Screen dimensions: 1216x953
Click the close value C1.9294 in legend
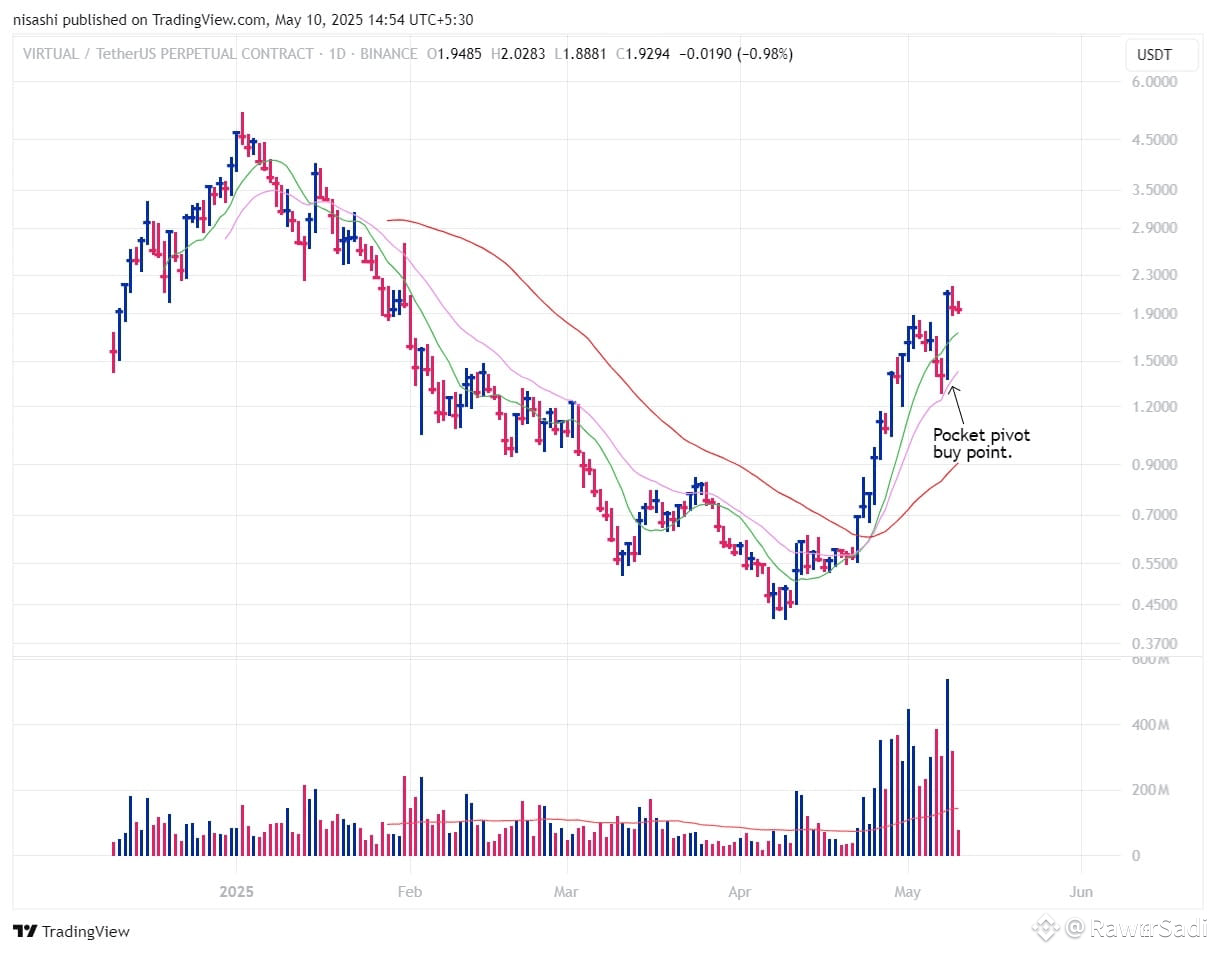click(x=644, y=54)
